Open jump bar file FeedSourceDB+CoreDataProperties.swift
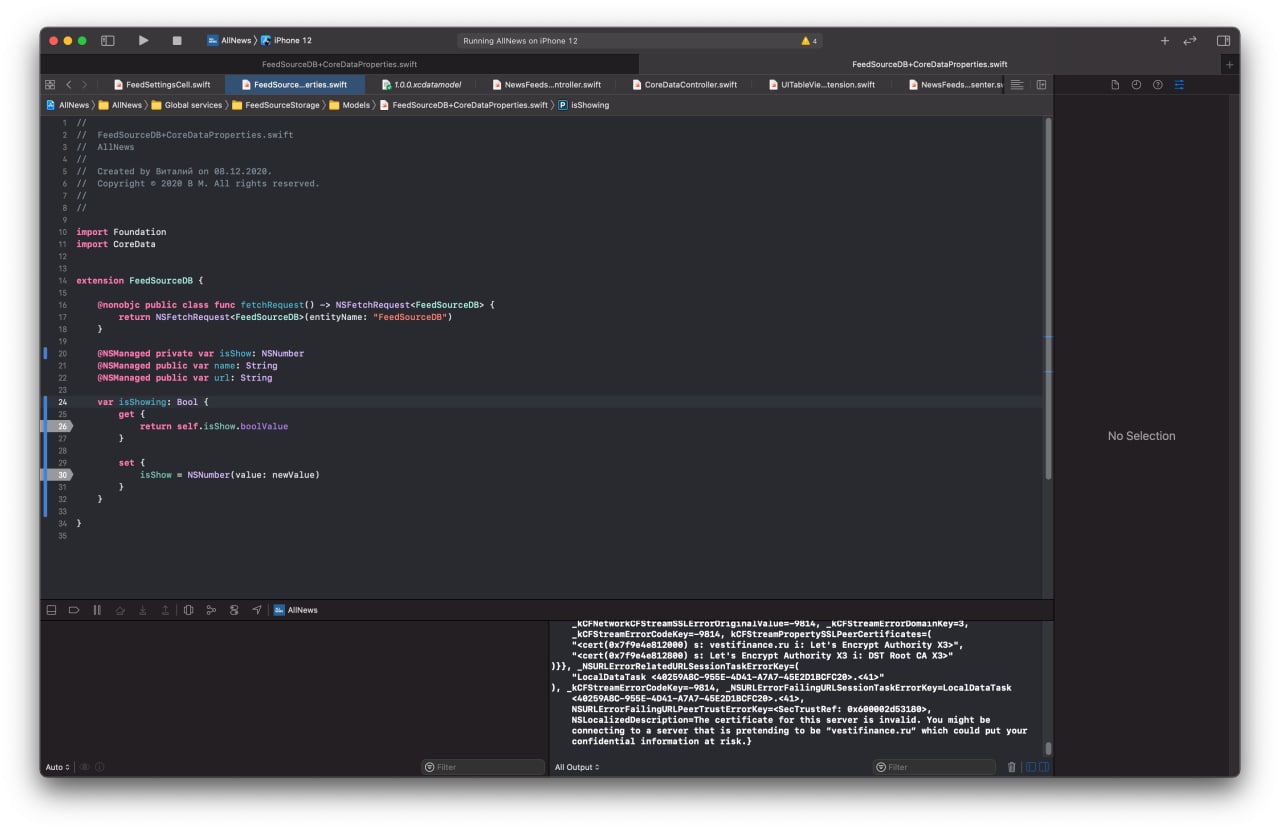1280x830 pixels. point(463,105)
